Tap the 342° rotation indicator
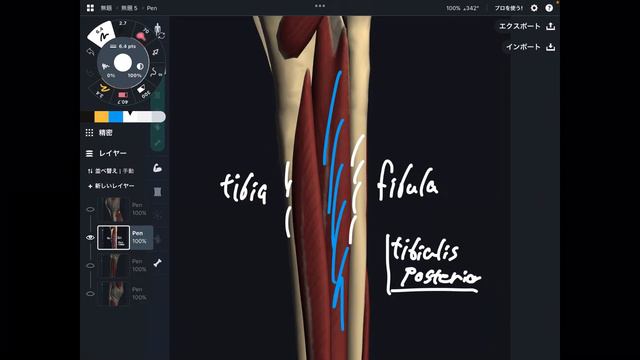The height and width of the screenshot is (360, 640). pyautogui.click(x=471, y=8)
